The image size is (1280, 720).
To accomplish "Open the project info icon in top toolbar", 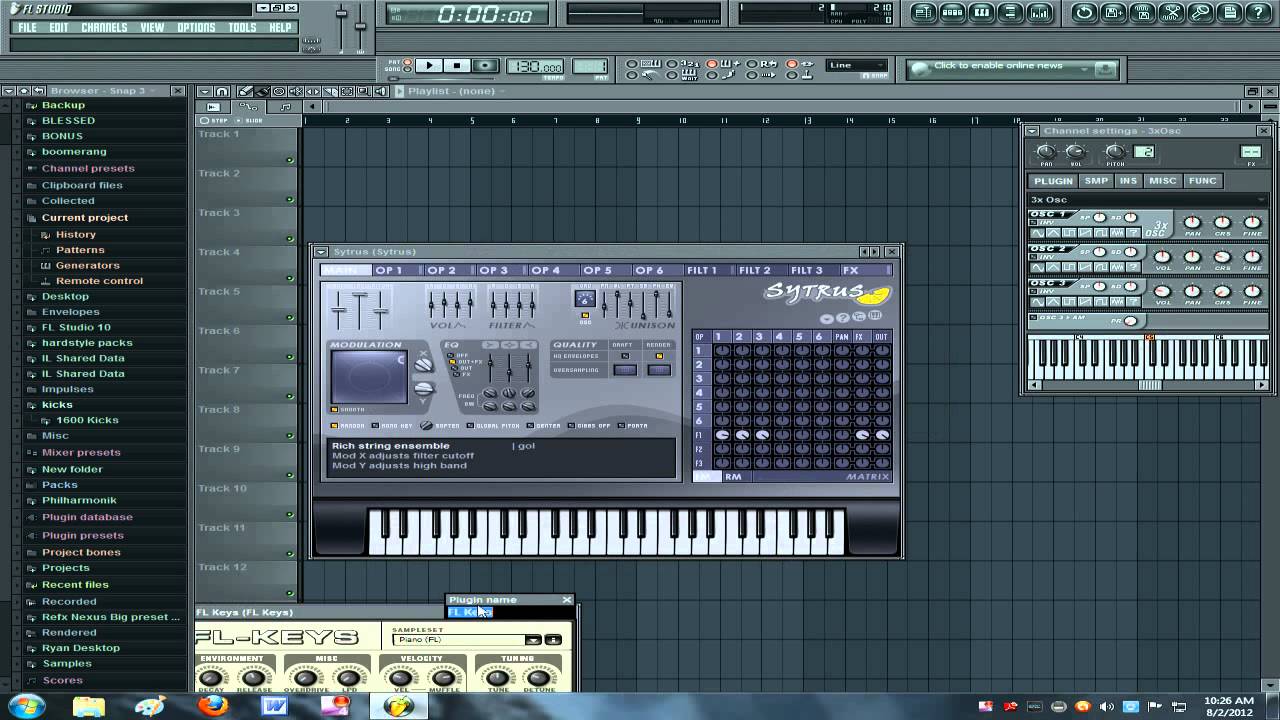I will pyautogui.click(x=1232, y=13).
